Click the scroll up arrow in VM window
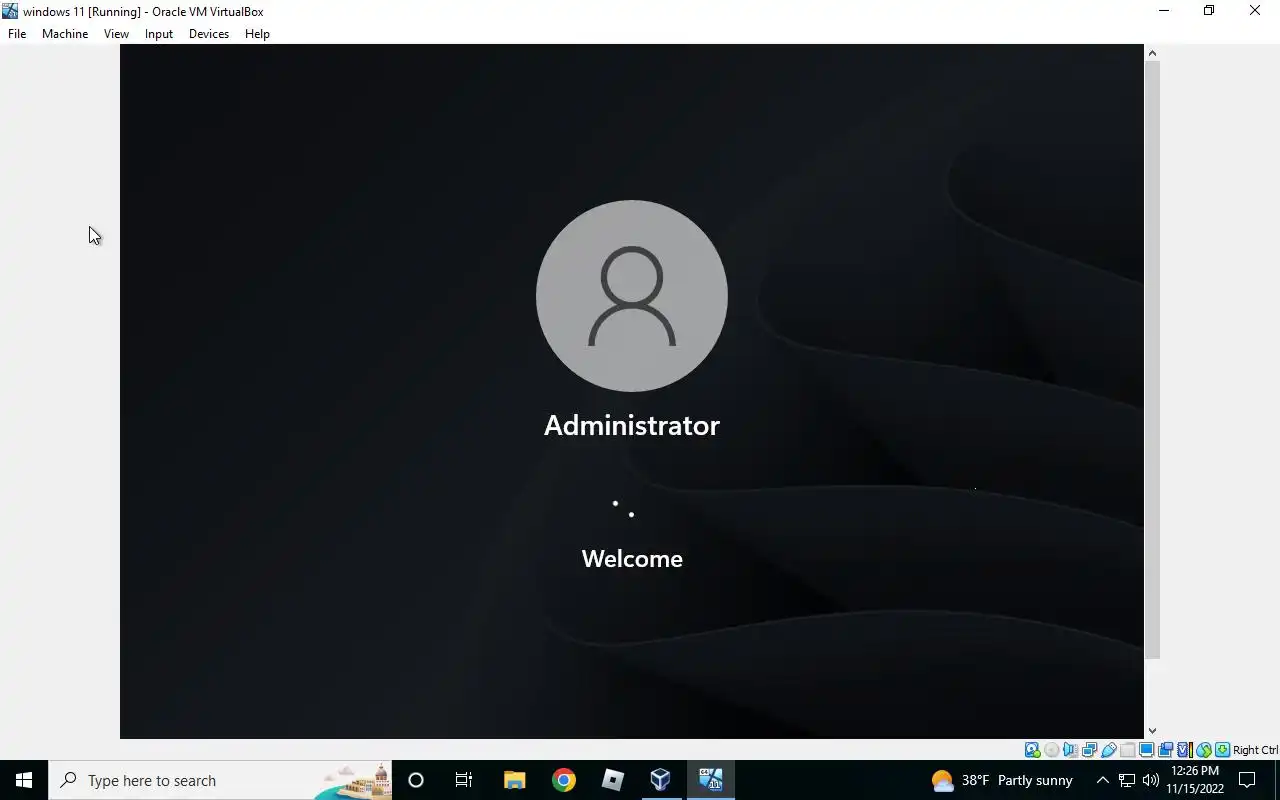The height and width of the screenshot is (800, 1280). point(1152,52)
